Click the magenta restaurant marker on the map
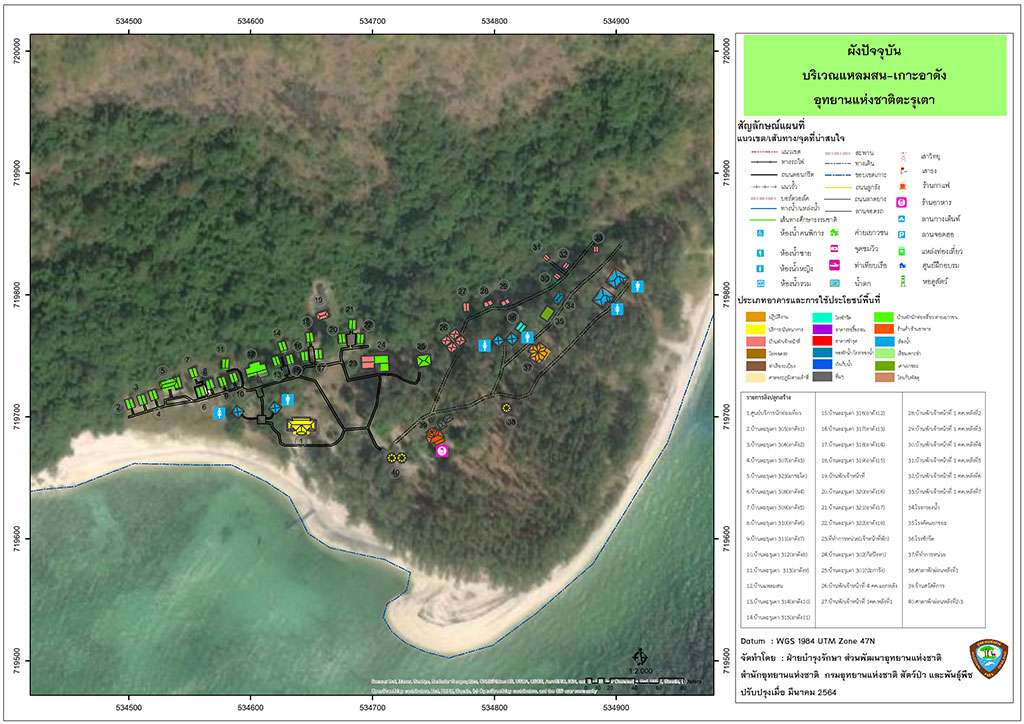 click(x=442, y=450)
